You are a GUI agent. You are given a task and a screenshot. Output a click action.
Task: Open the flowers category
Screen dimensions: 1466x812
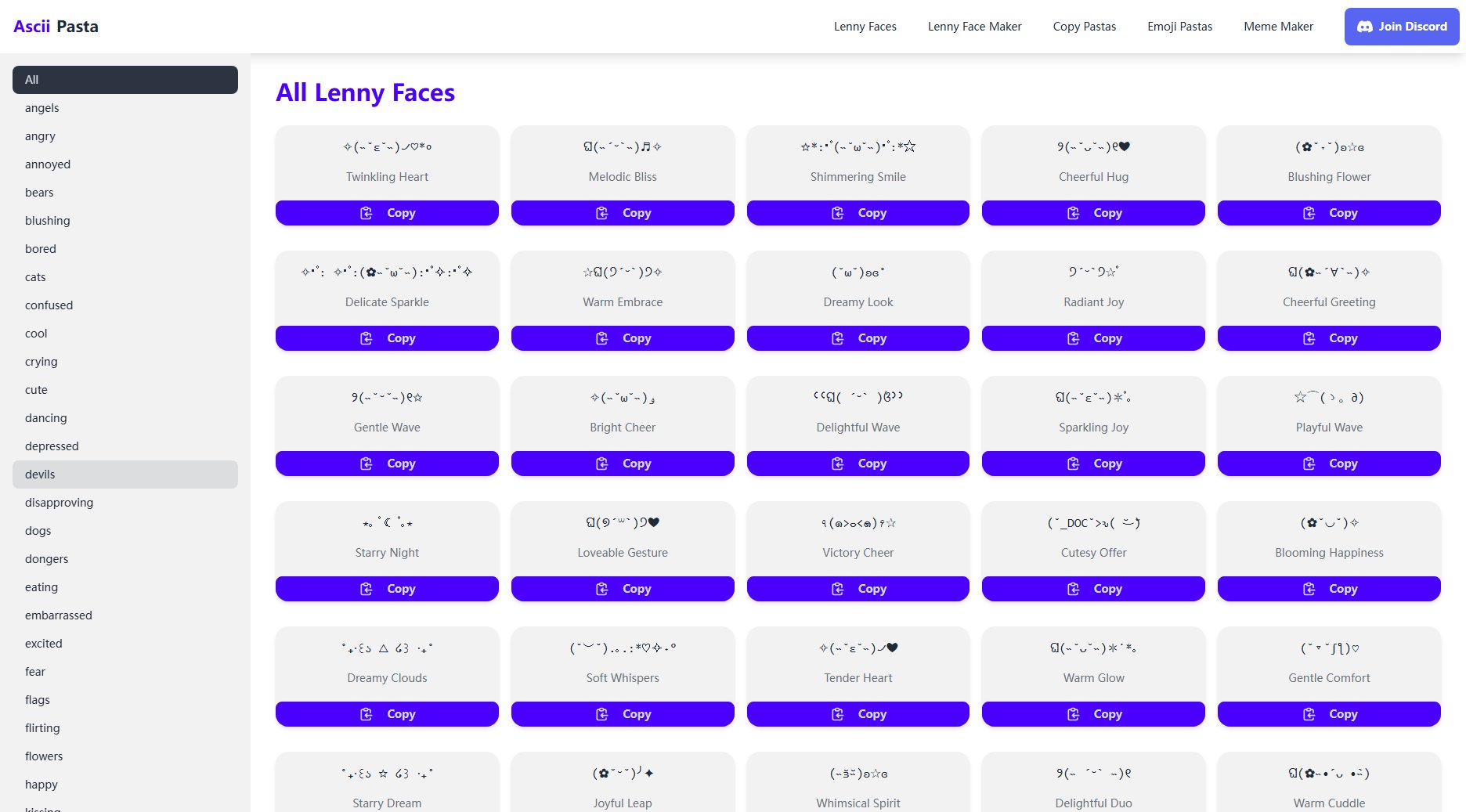point(125,756)
